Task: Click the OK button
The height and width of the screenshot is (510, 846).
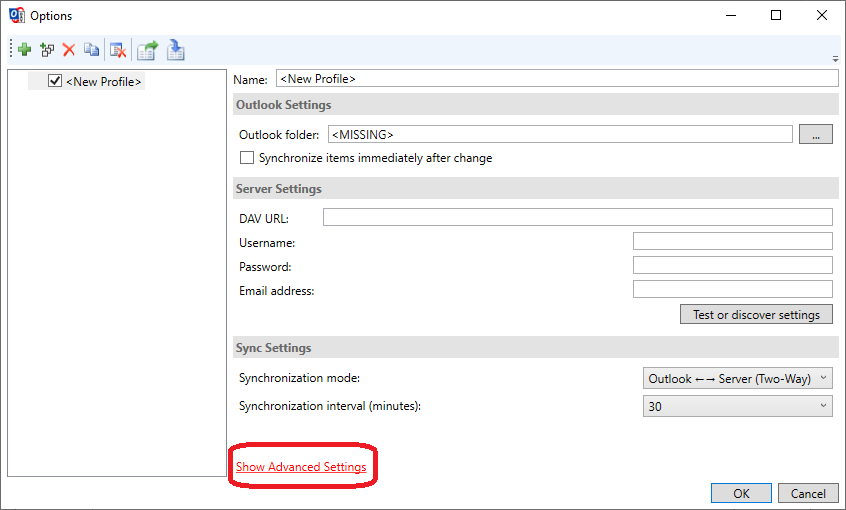Action: [741, 493]
